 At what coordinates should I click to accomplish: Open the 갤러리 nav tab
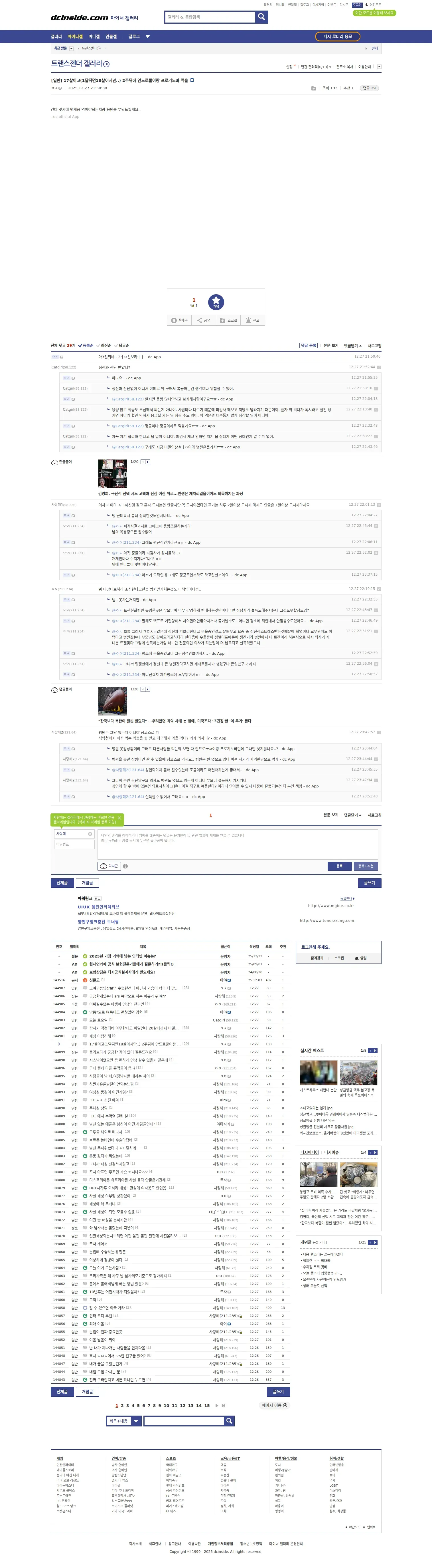[56, 37]
